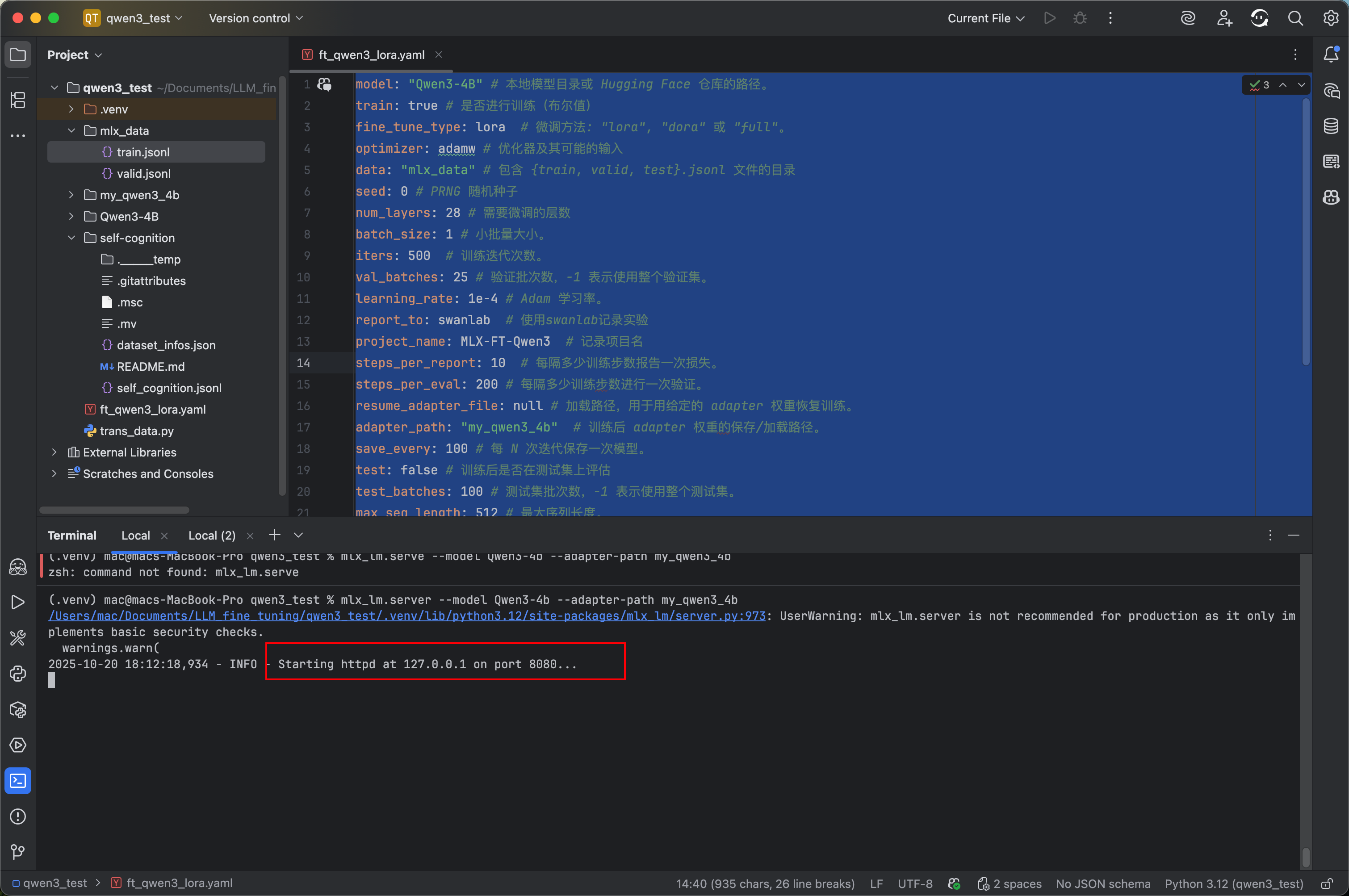Open the Problems tool window icon

tap(18, 816)
